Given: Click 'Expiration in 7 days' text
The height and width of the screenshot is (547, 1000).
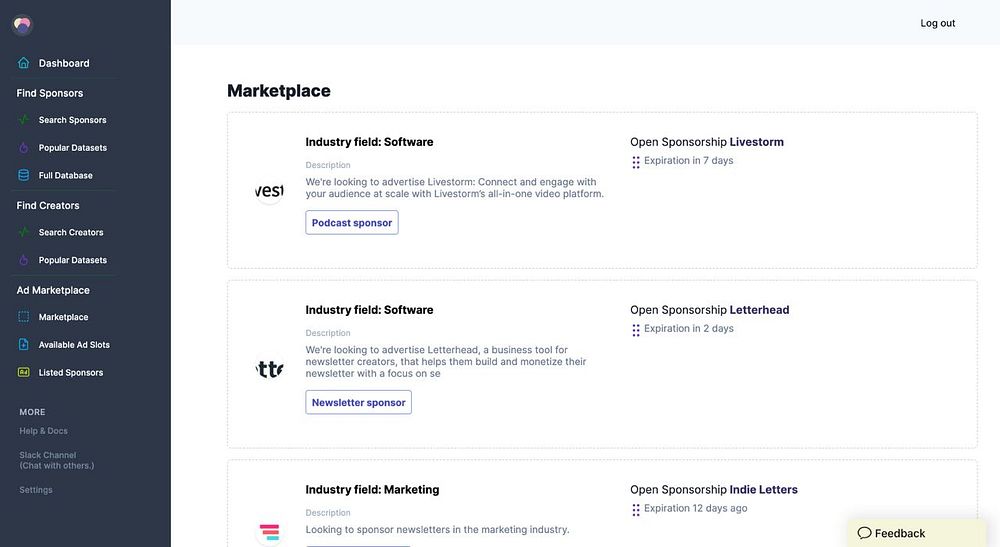Looking at the screenshot, I should coord(688,161).
